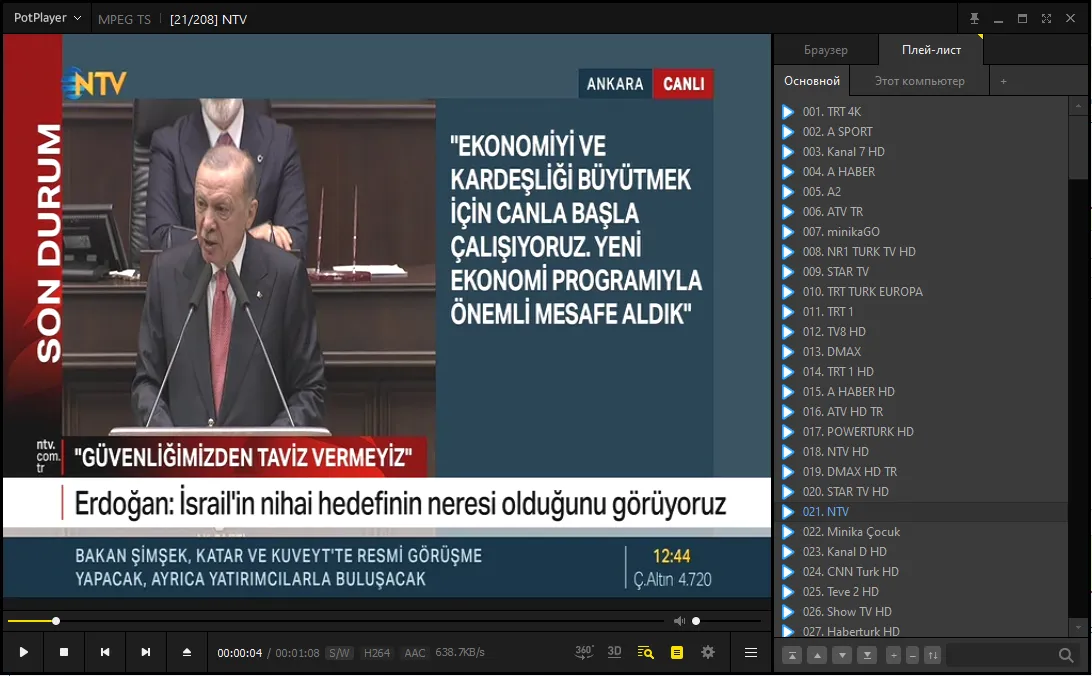
Task: Skip to the next channel
Action: coord(146,652)
